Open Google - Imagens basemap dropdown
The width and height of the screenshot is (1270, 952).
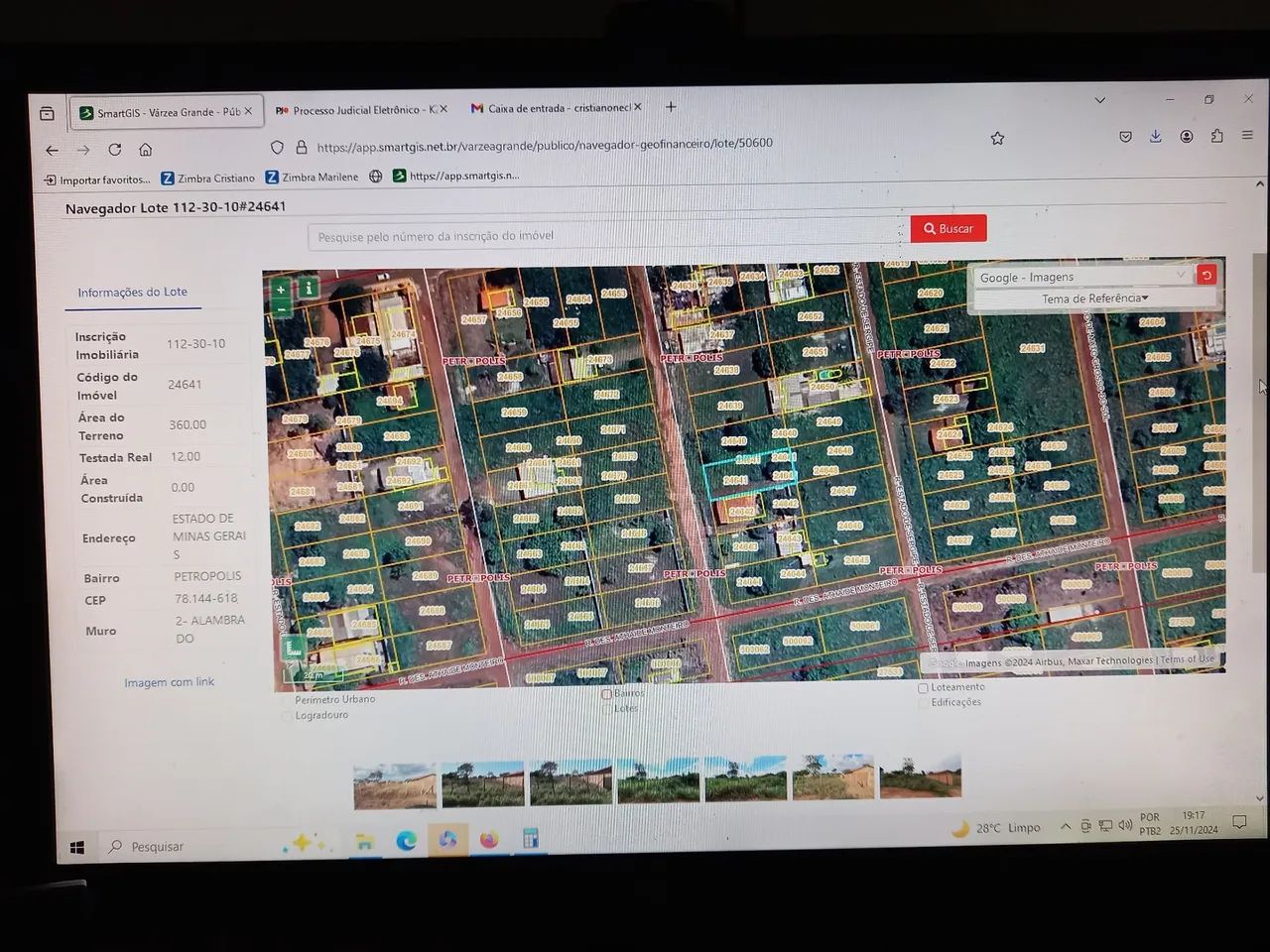[1081, 277]
